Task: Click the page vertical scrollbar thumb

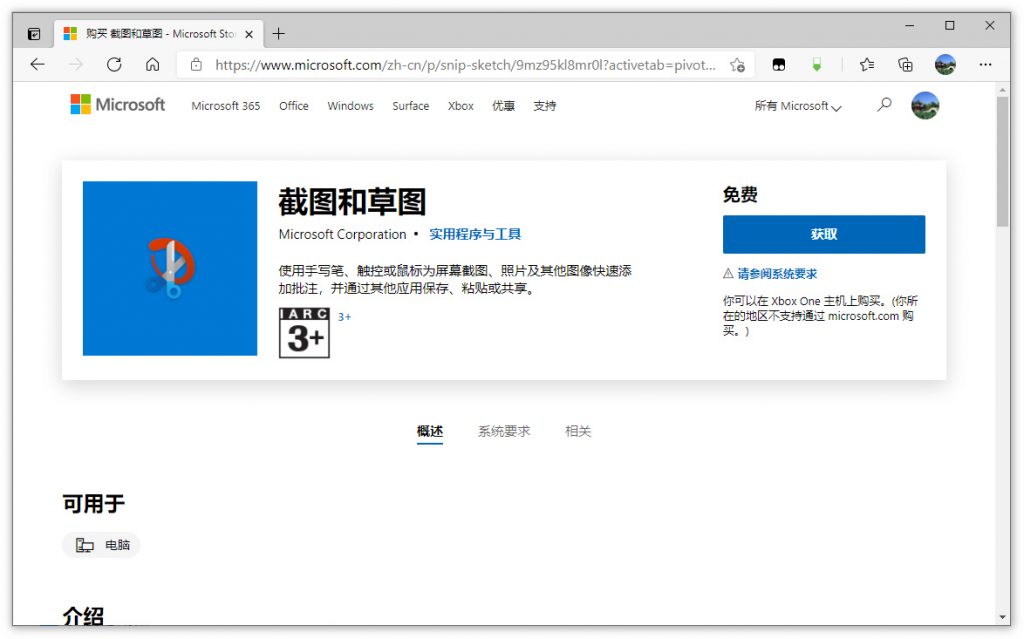Action: coord(1002,162)
